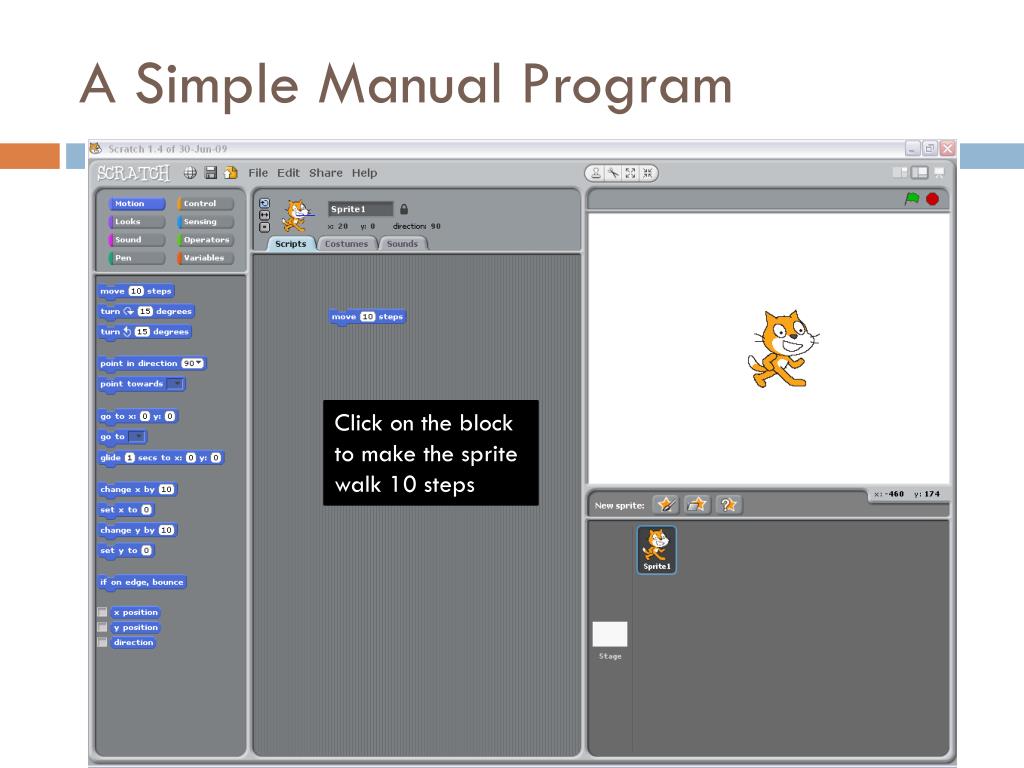Switch to small stage view
This screenshot has height=768, width=1024.
point(900,172)
